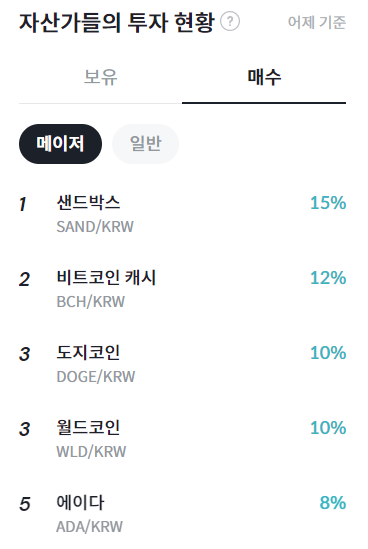
Task: Select the 매수 tab
Action: pyautogui.click(x=264, y=77)
